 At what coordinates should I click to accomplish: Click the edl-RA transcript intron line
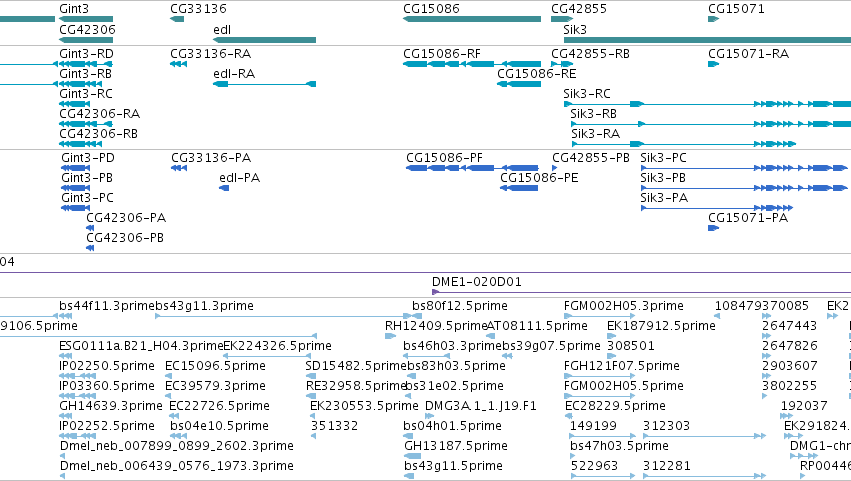pyautogui.click(x=267, y=84)
